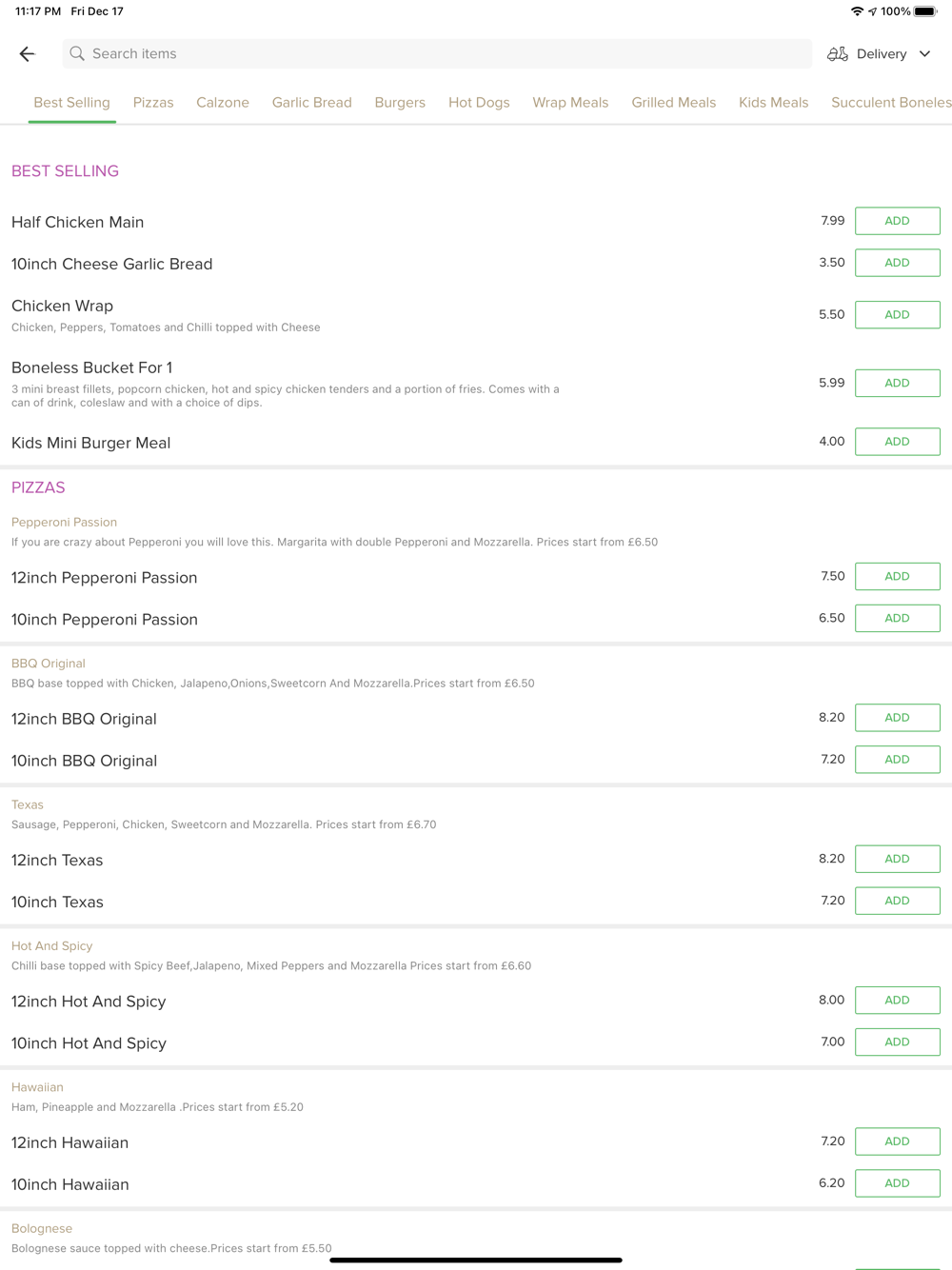
Task: Tap the battery status icon
Action: point(925,11)
